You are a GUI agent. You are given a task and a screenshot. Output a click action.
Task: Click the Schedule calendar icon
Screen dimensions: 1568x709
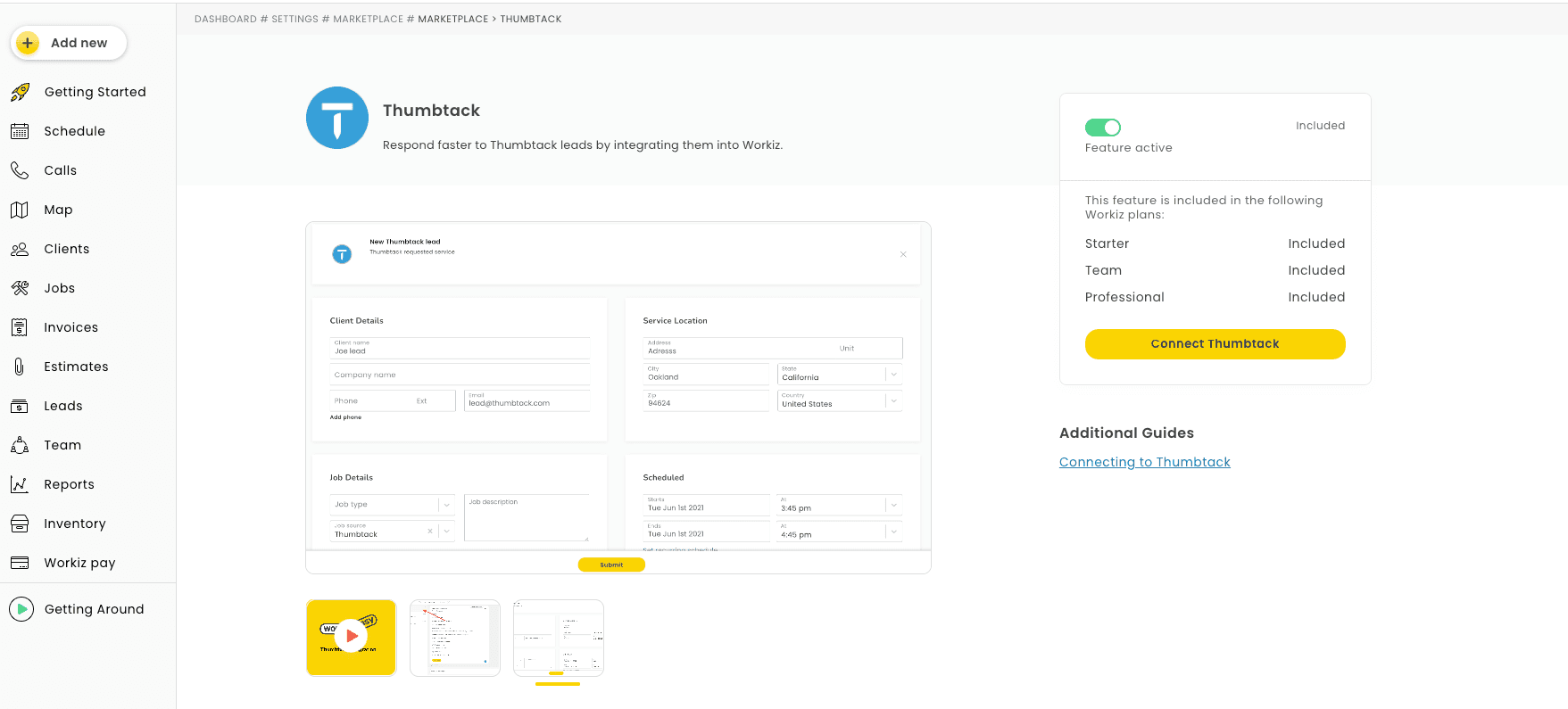pyautogui.click(x=20, y=131)
